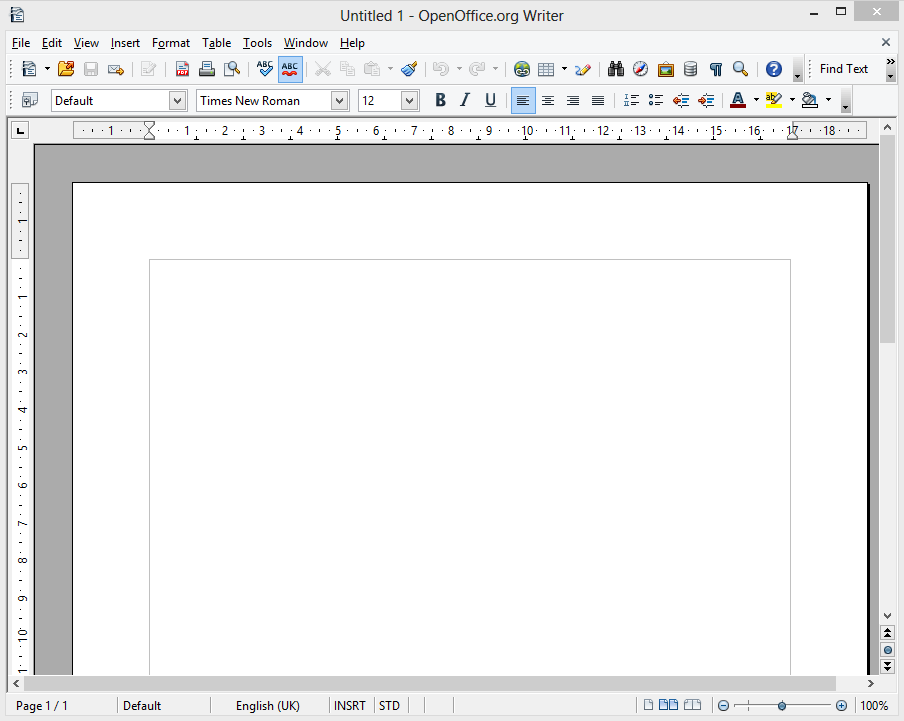Screen dimensions: 904x721
Task: Click the Data Sources icon
Action: click(690, 69)
